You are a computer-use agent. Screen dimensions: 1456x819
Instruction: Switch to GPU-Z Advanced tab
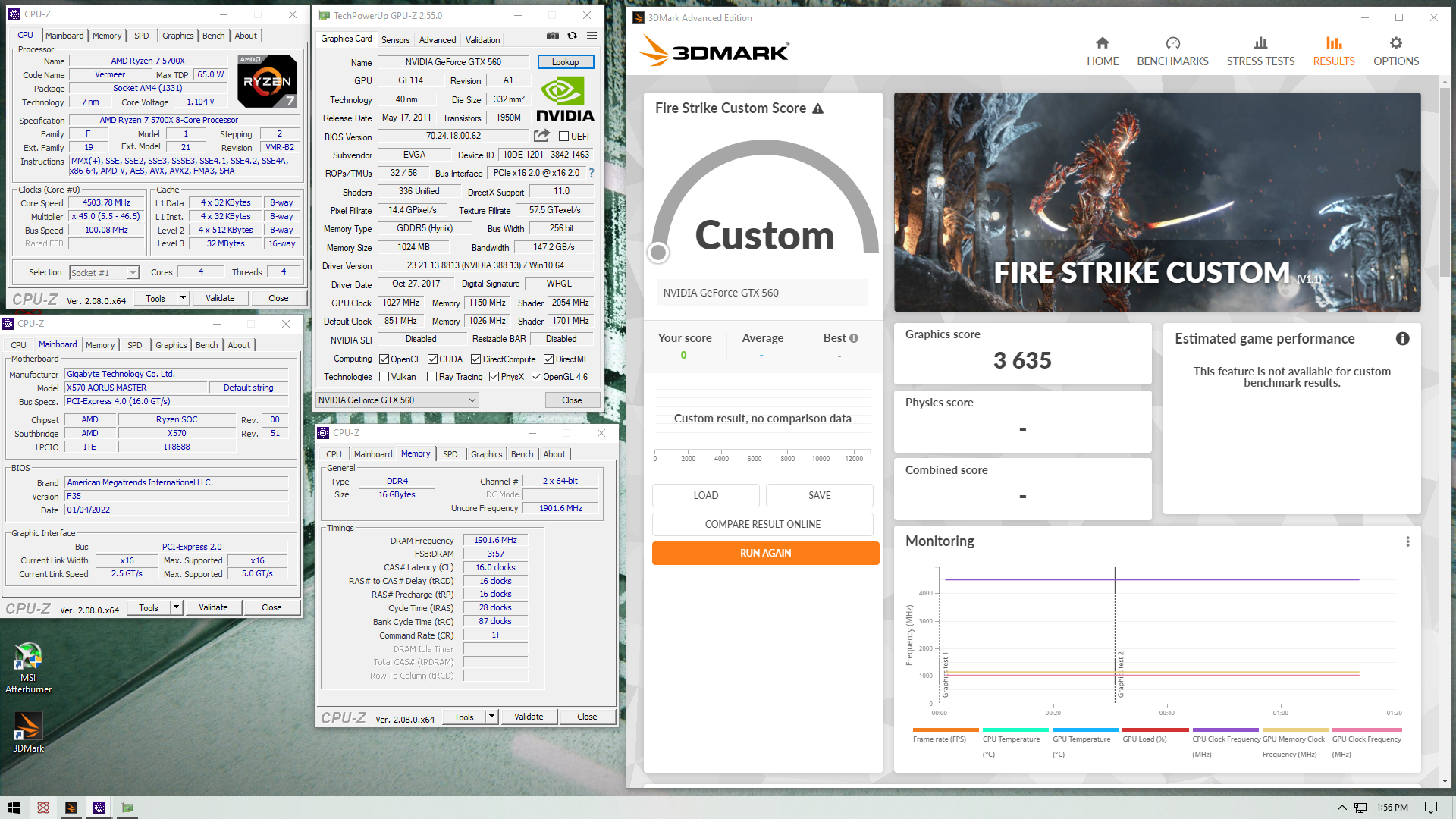pos(438,40)
